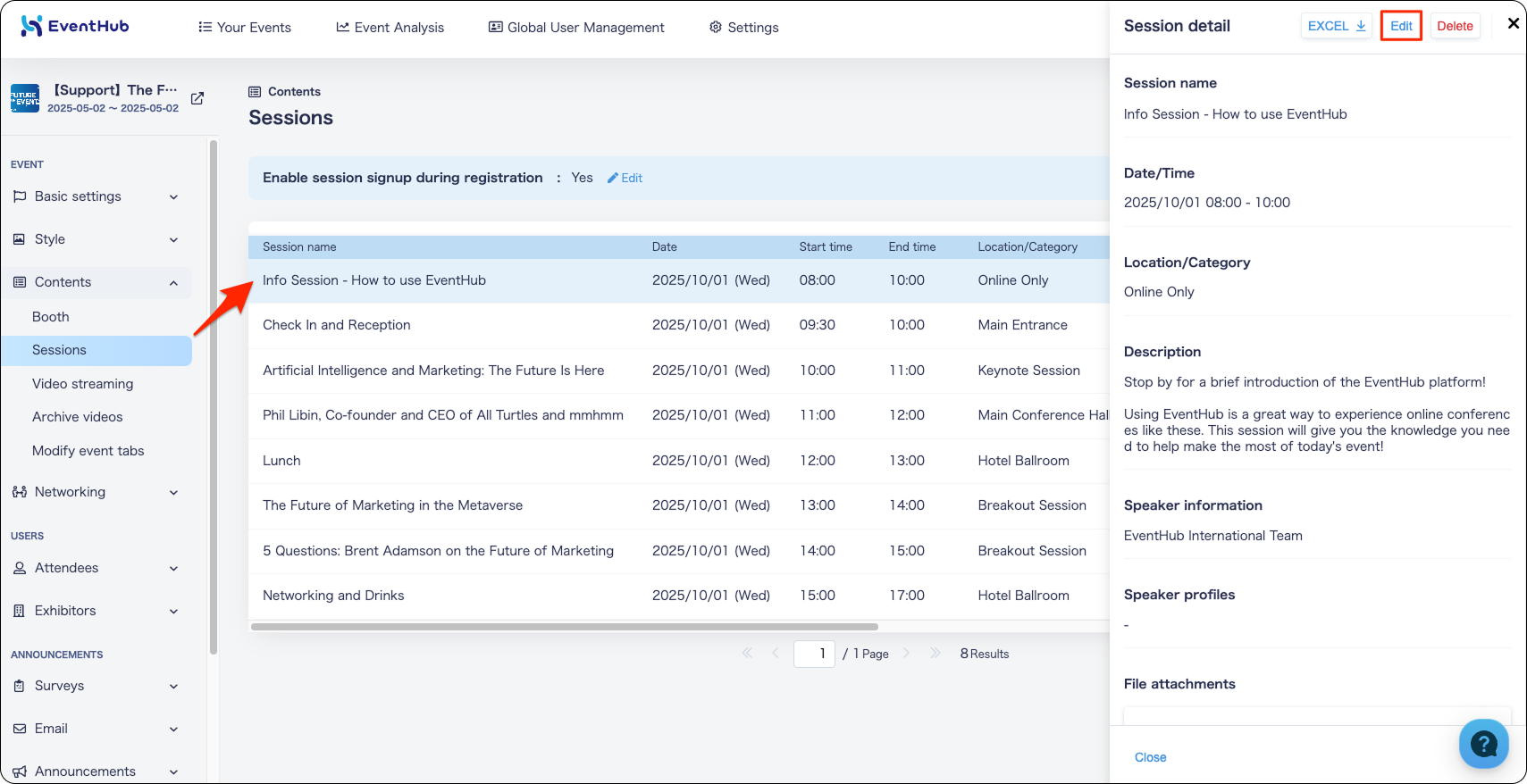Expand the Networking section

[x=96, y=492]
